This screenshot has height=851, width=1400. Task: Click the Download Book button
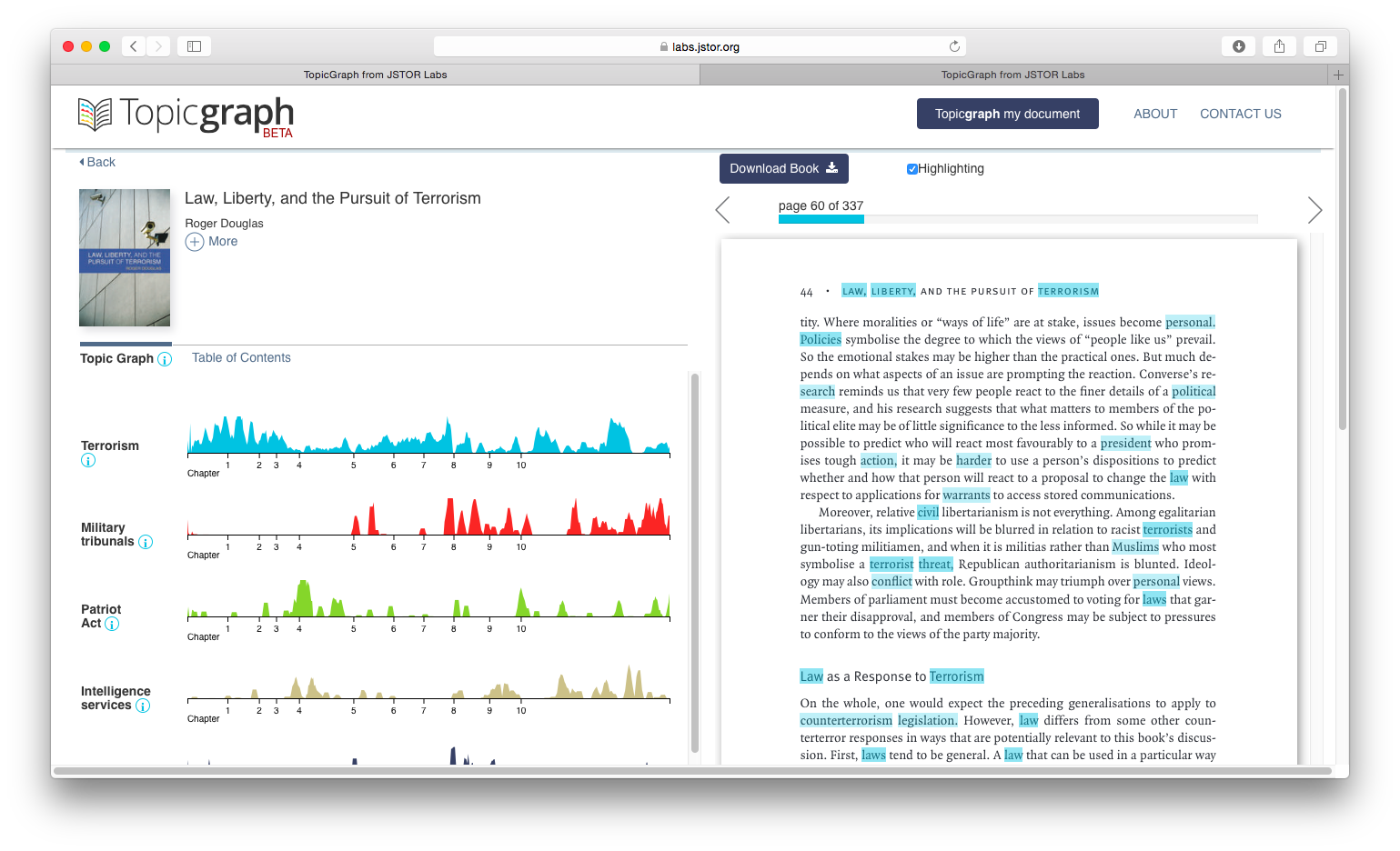(784, 168)
